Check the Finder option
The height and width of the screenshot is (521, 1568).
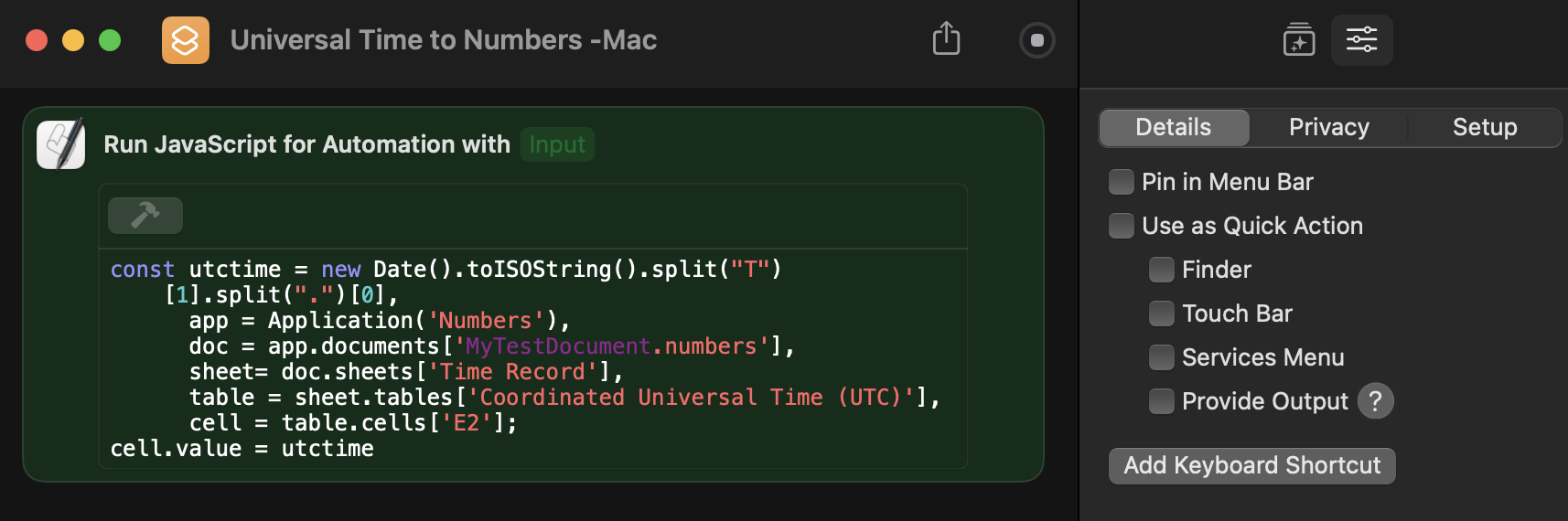click(1162, 270)
